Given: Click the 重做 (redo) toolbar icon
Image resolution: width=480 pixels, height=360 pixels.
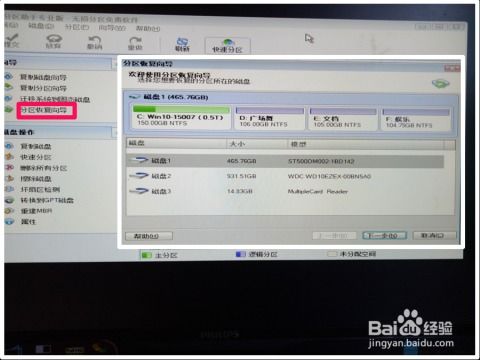Looking at the screenshot, I should (x=135, y=43).
